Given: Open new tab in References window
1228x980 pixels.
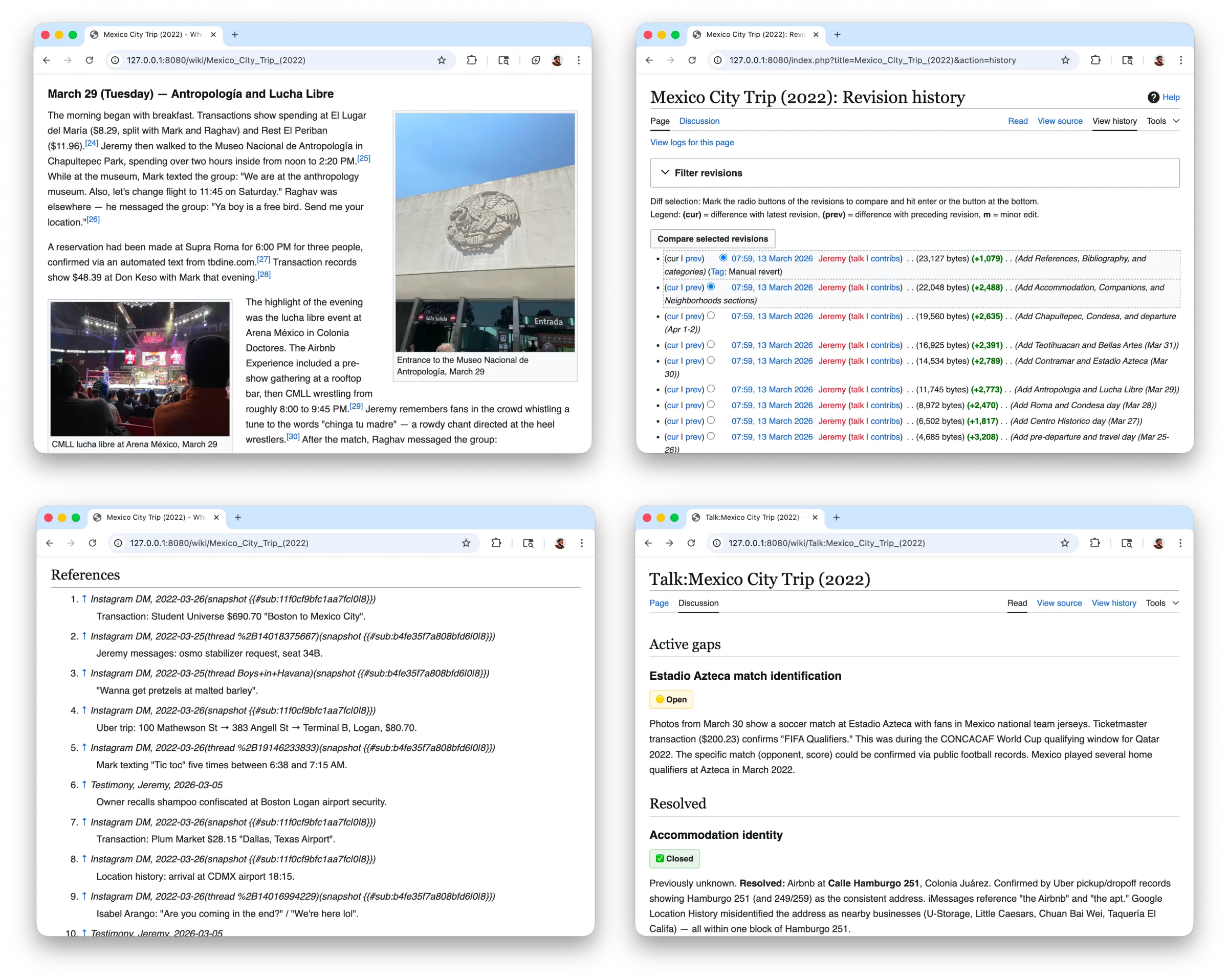Looking at the screenshot, I should pyautogui.click(x=238, y=518).
